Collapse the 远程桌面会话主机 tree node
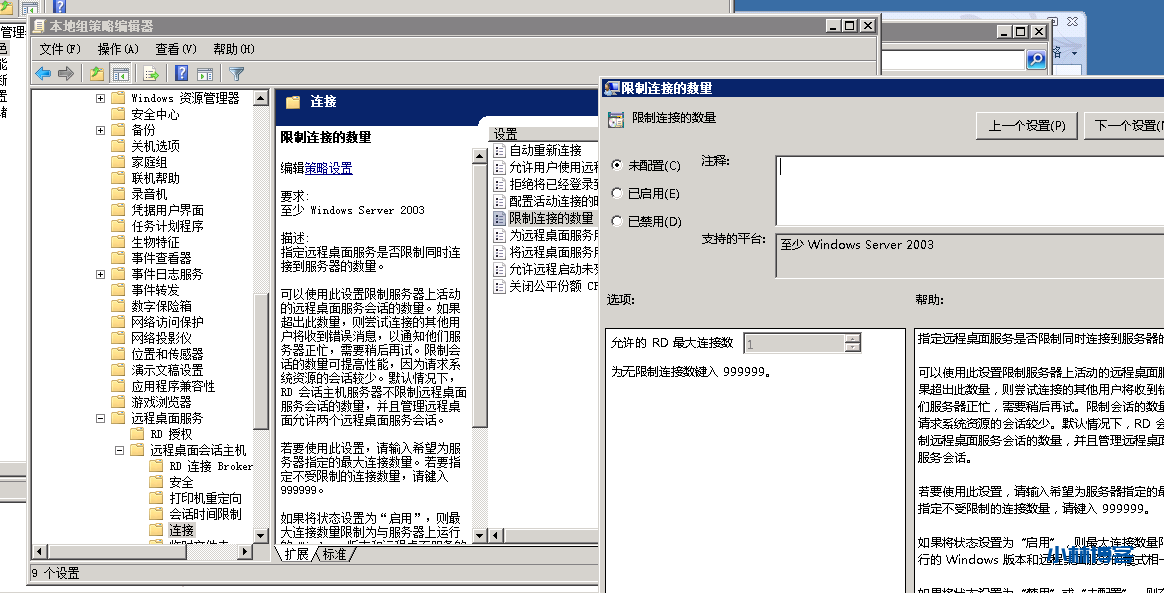Screen dimensions: 1164x593 tap(119, 450)
